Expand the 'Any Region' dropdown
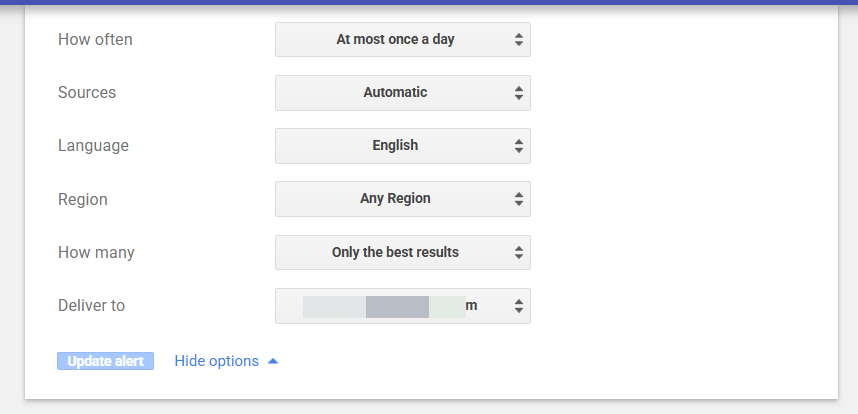858x414 pixels. tap(396, 199)
